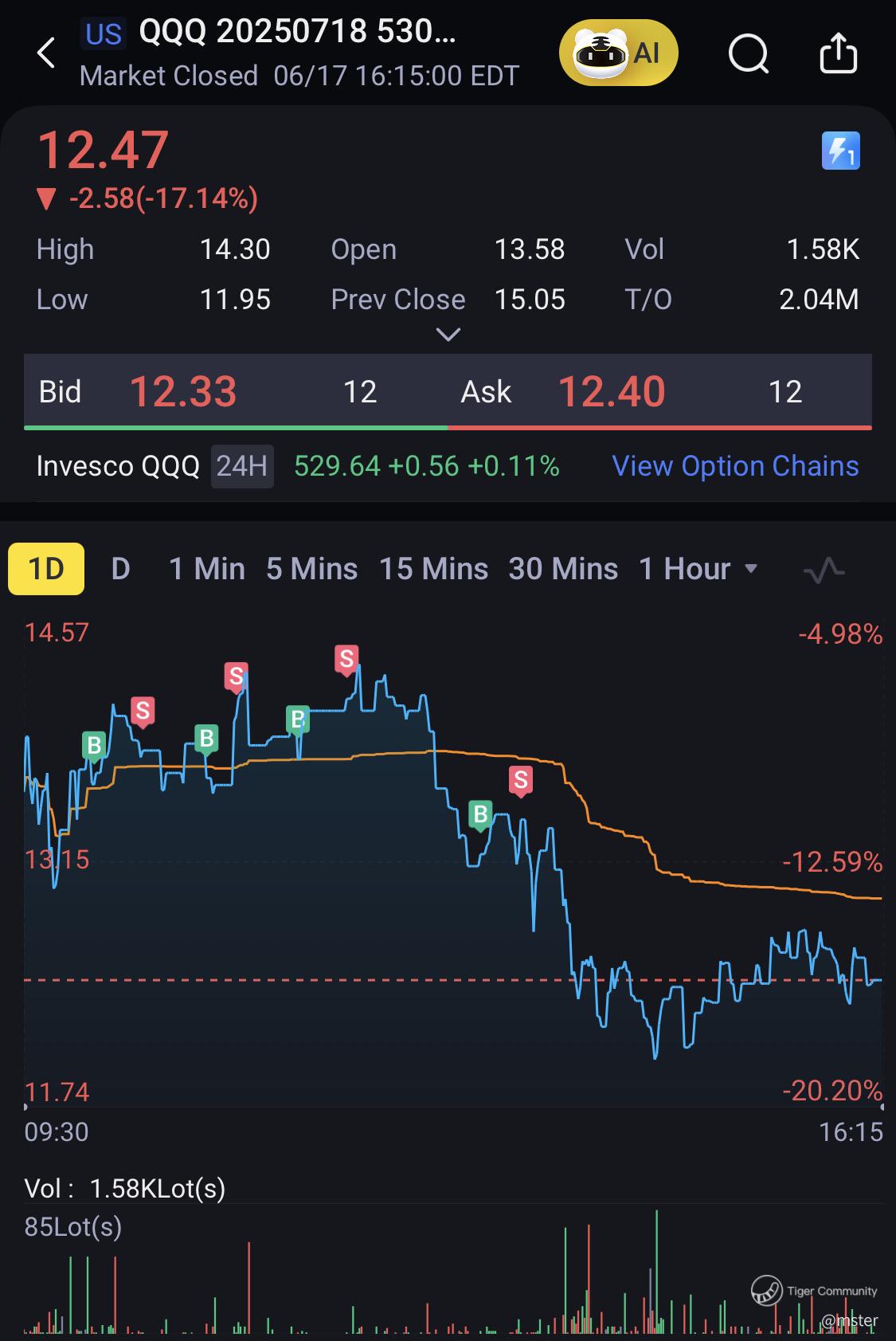Switch to the 30 Mins chart

(563, 569)
